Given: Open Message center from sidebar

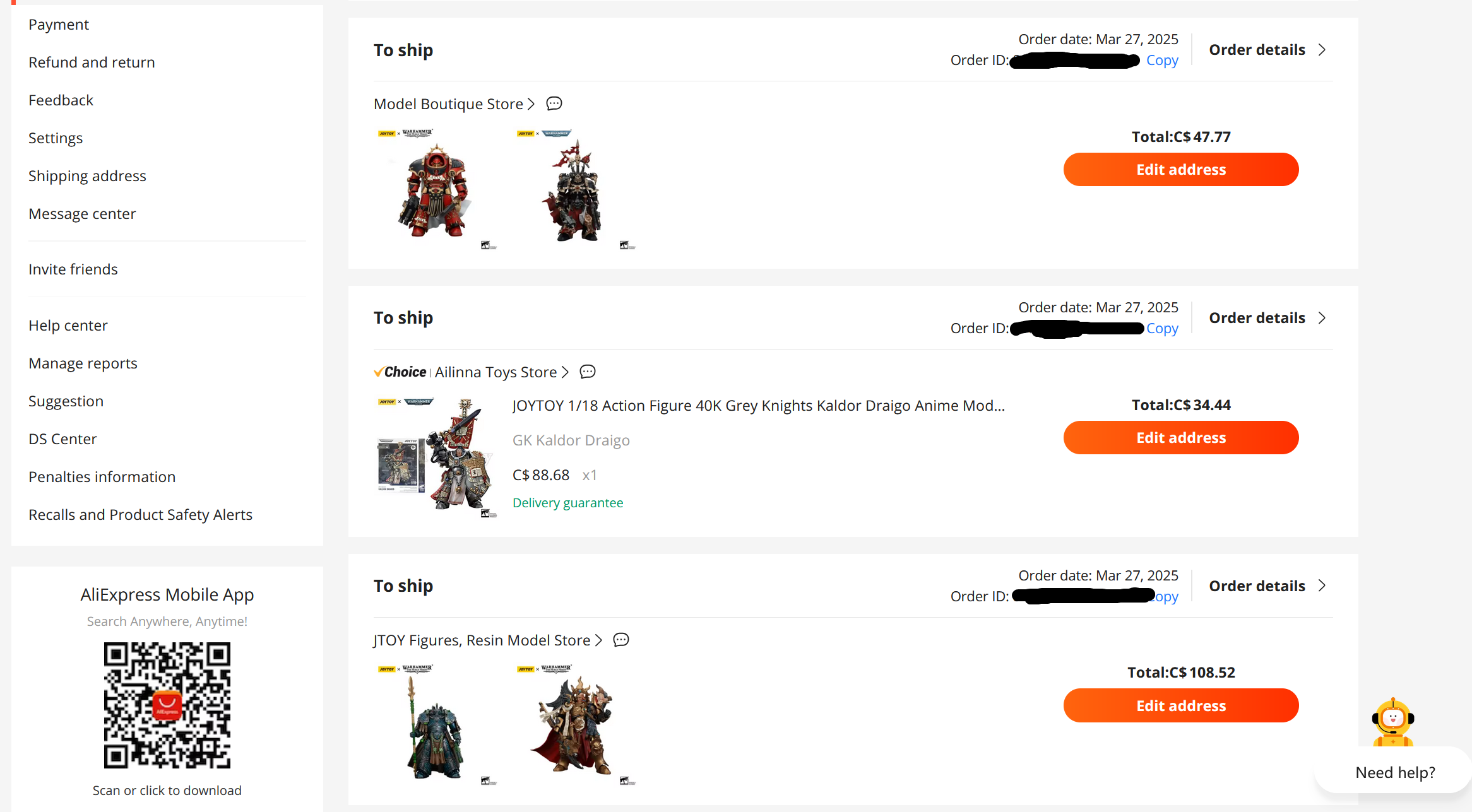Looking at the screenshot, I should 82,214.
